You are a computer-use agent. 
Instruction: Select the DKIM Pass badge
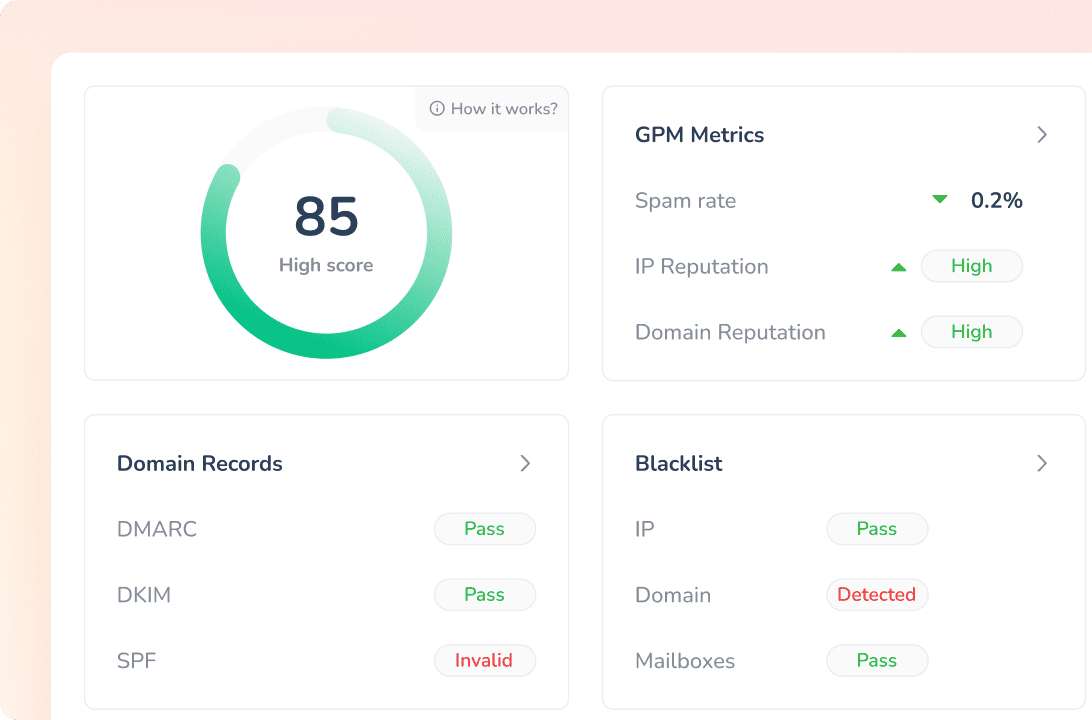tap(485, 595)
